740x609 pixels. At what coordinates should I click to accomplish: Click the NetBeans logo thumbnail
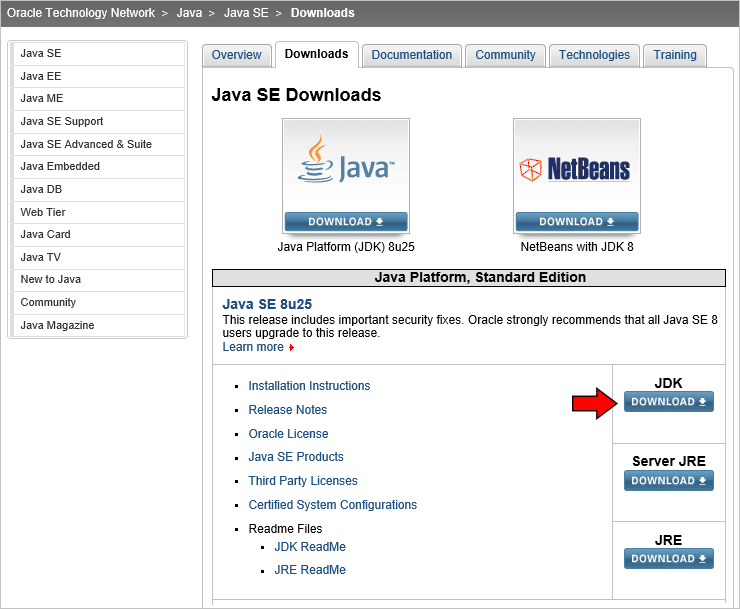tap(577, 165)
